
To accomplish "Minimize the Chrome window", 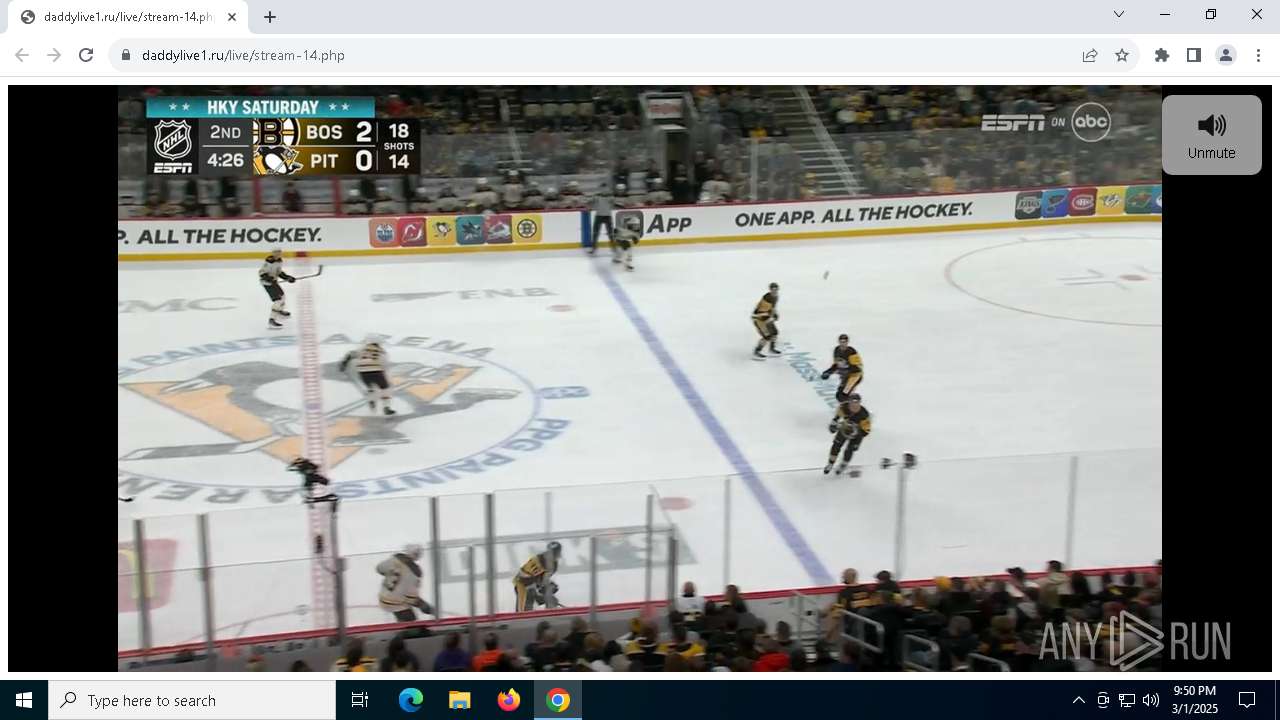I will (1165, 14).
